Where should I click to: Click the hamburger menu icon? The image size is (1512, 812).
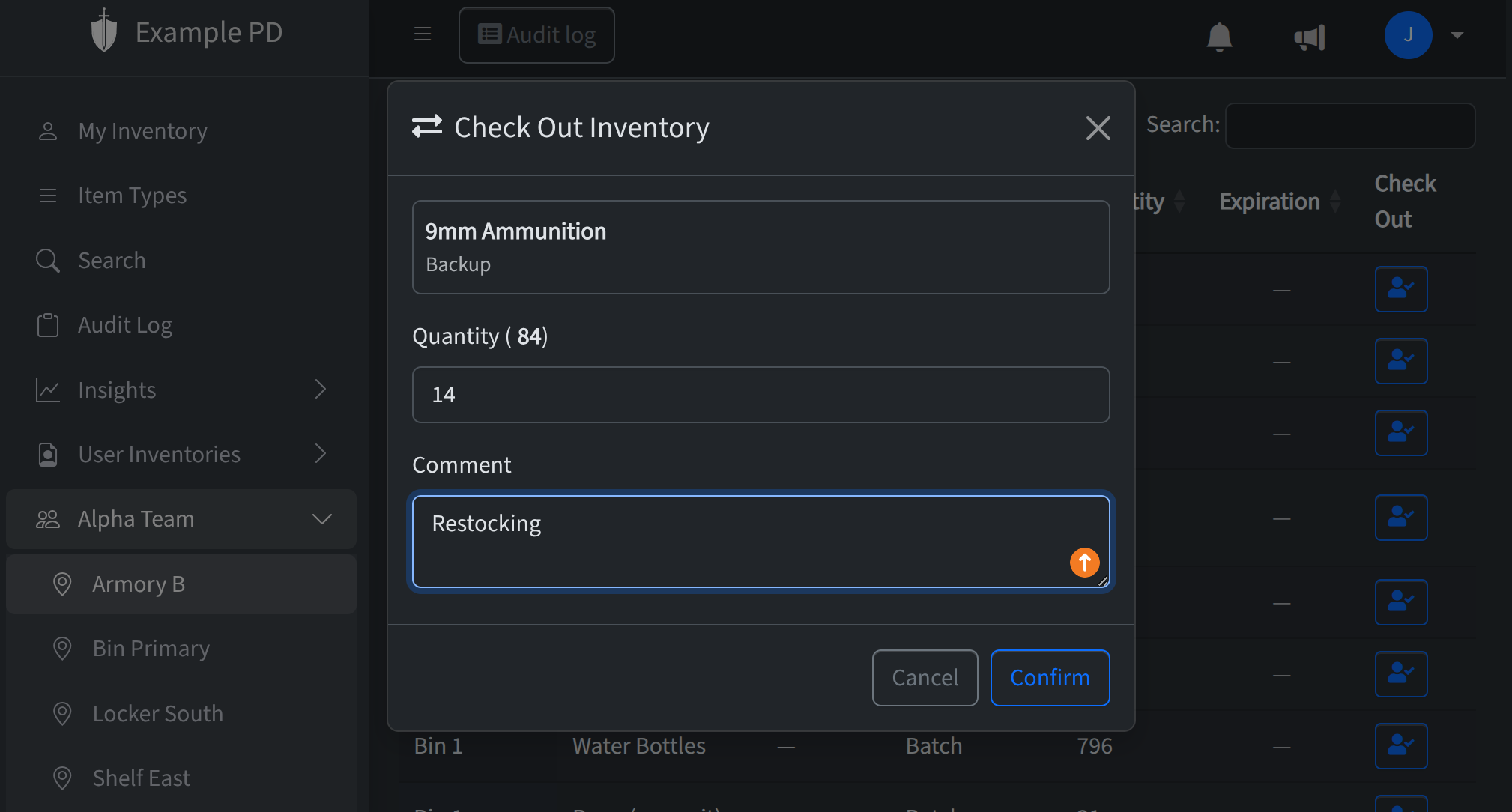423,34
